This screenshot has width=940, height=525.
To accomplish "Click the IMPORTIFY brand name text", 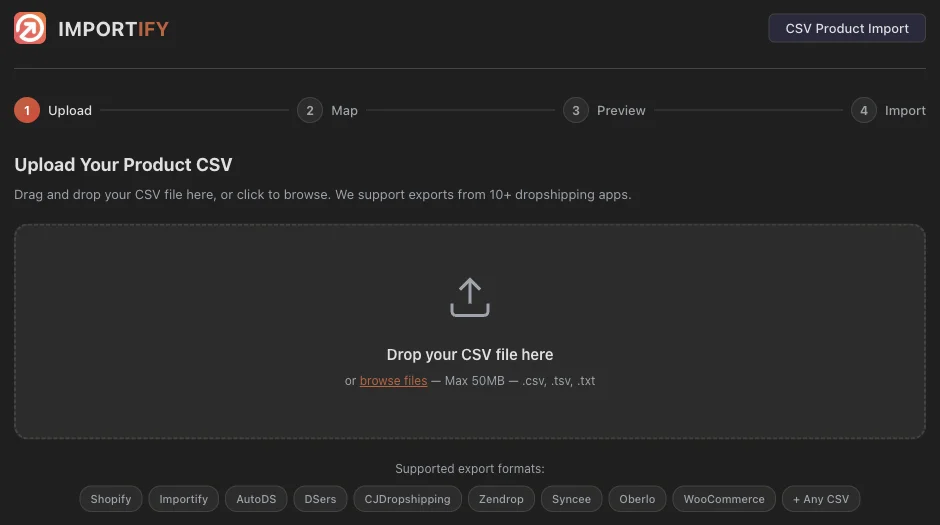I will coord(113,29).
